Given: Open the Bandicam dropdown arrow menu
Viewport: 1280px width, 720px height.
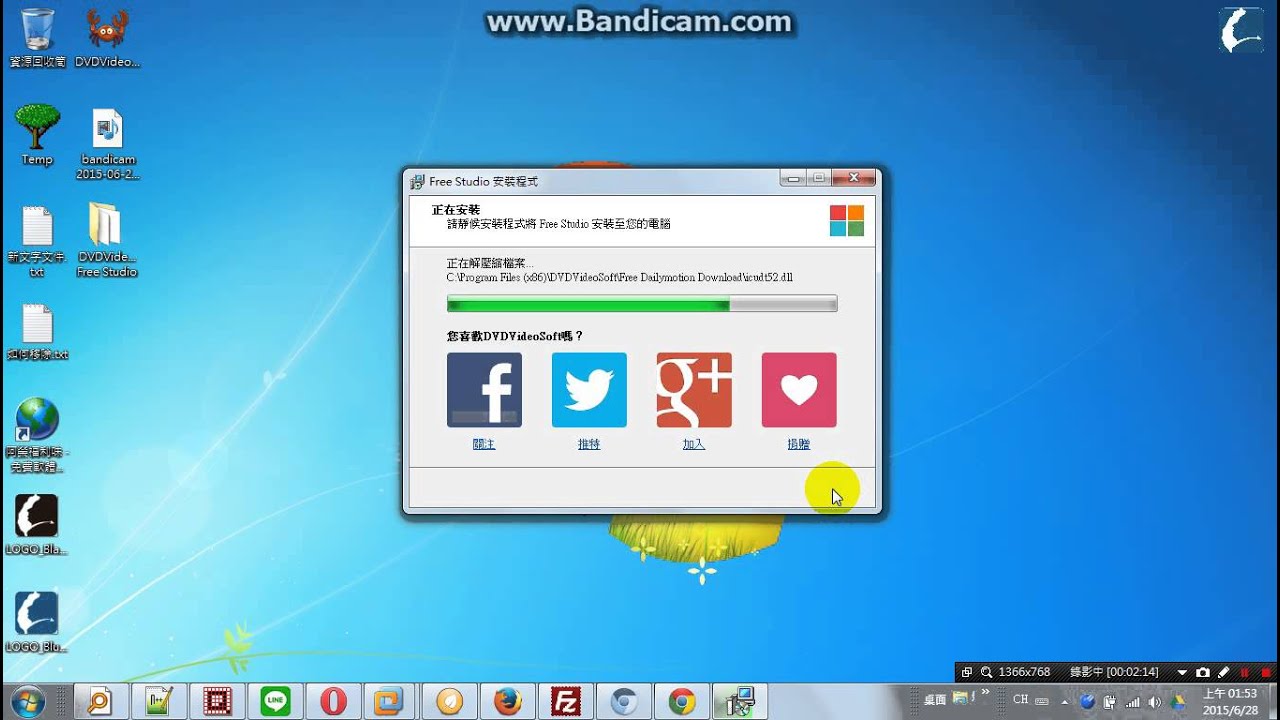Looking at the screenshot, I should [x=1182, y=673].
